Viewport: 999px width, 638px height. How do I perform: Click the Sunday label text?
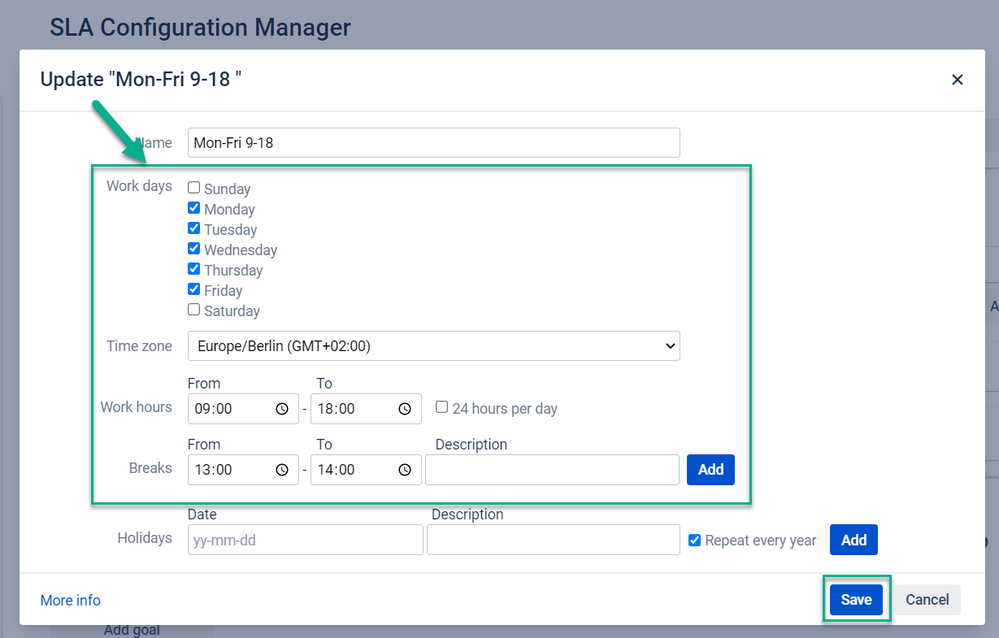click(x=227, y=189)
